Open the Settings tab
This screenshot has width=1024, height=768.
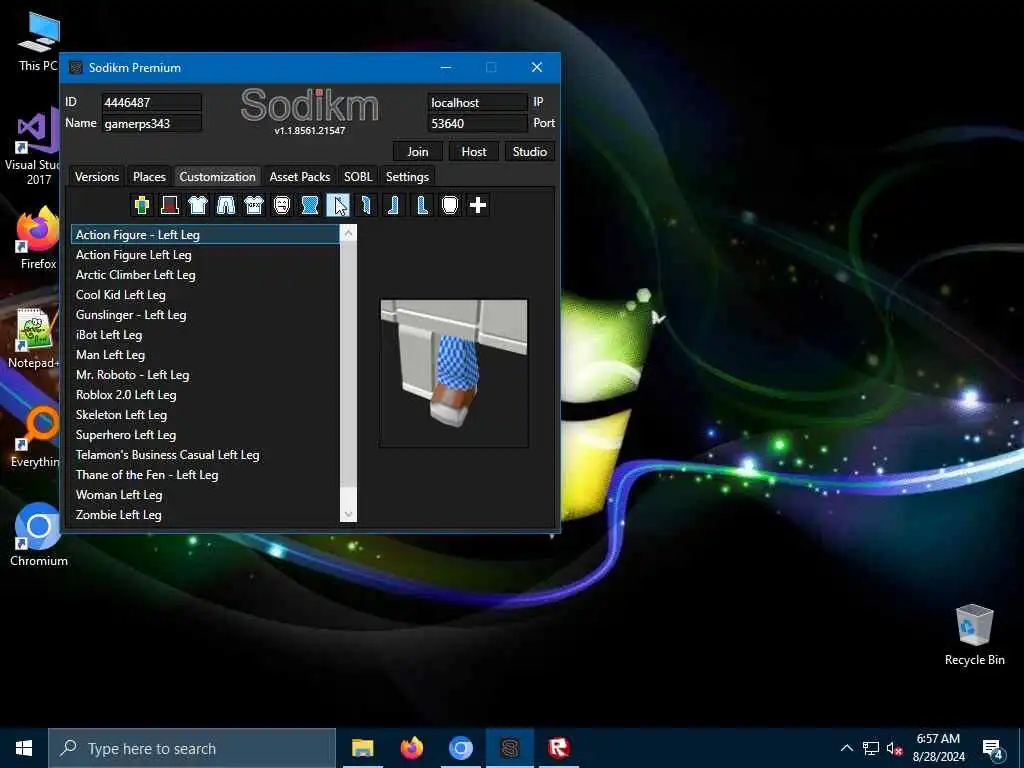tap(407, 176)
